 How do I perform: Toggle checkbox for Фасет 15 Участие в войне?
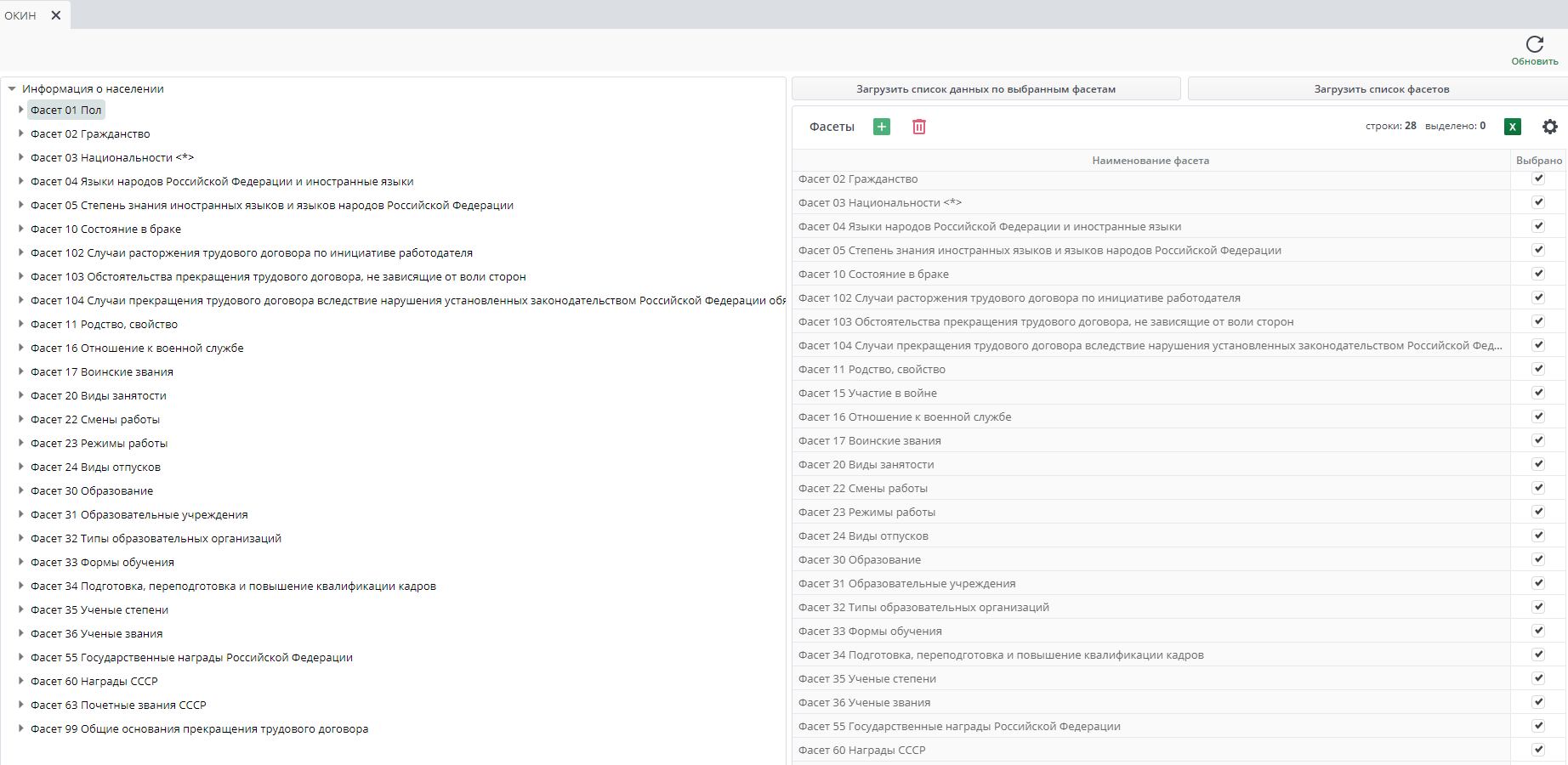pyautogui.click(x=1537, y=393)
